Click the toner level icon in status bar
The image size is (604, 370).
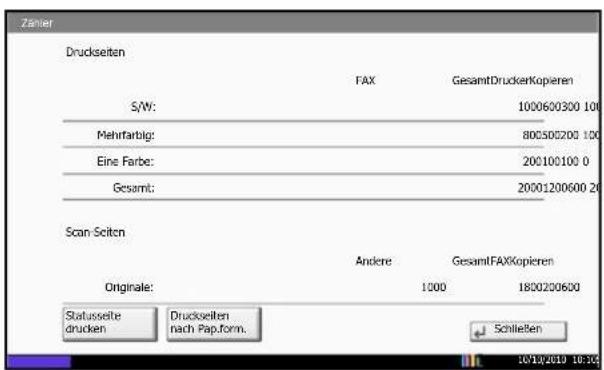tap(471, 360)
